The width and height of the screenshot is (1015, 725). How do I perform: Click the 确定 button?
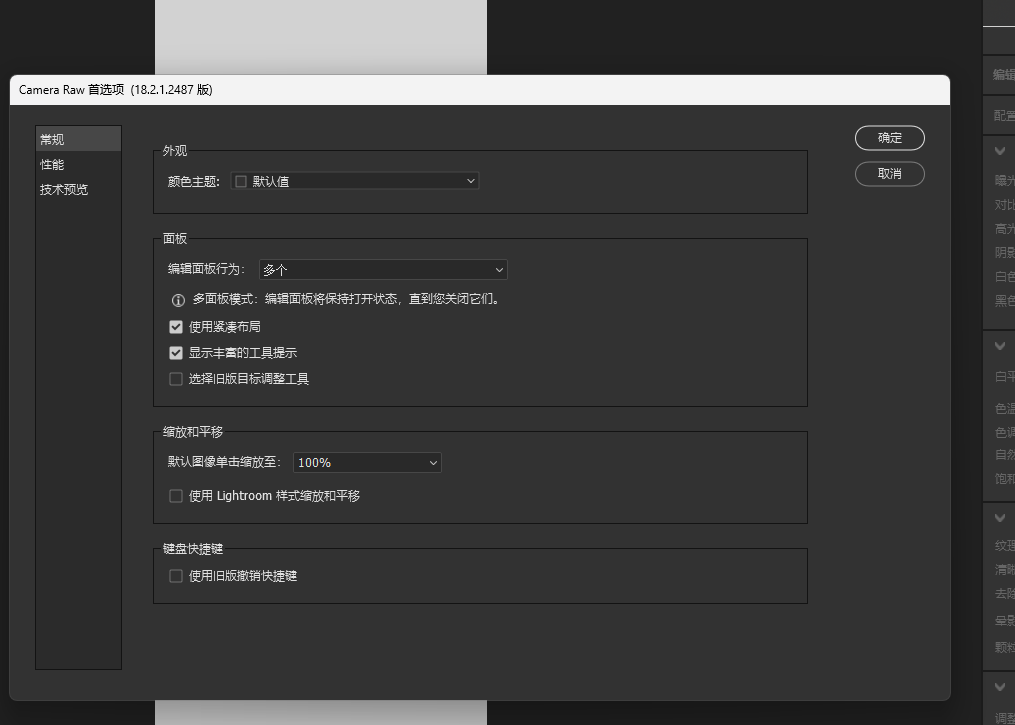point(889,138)
